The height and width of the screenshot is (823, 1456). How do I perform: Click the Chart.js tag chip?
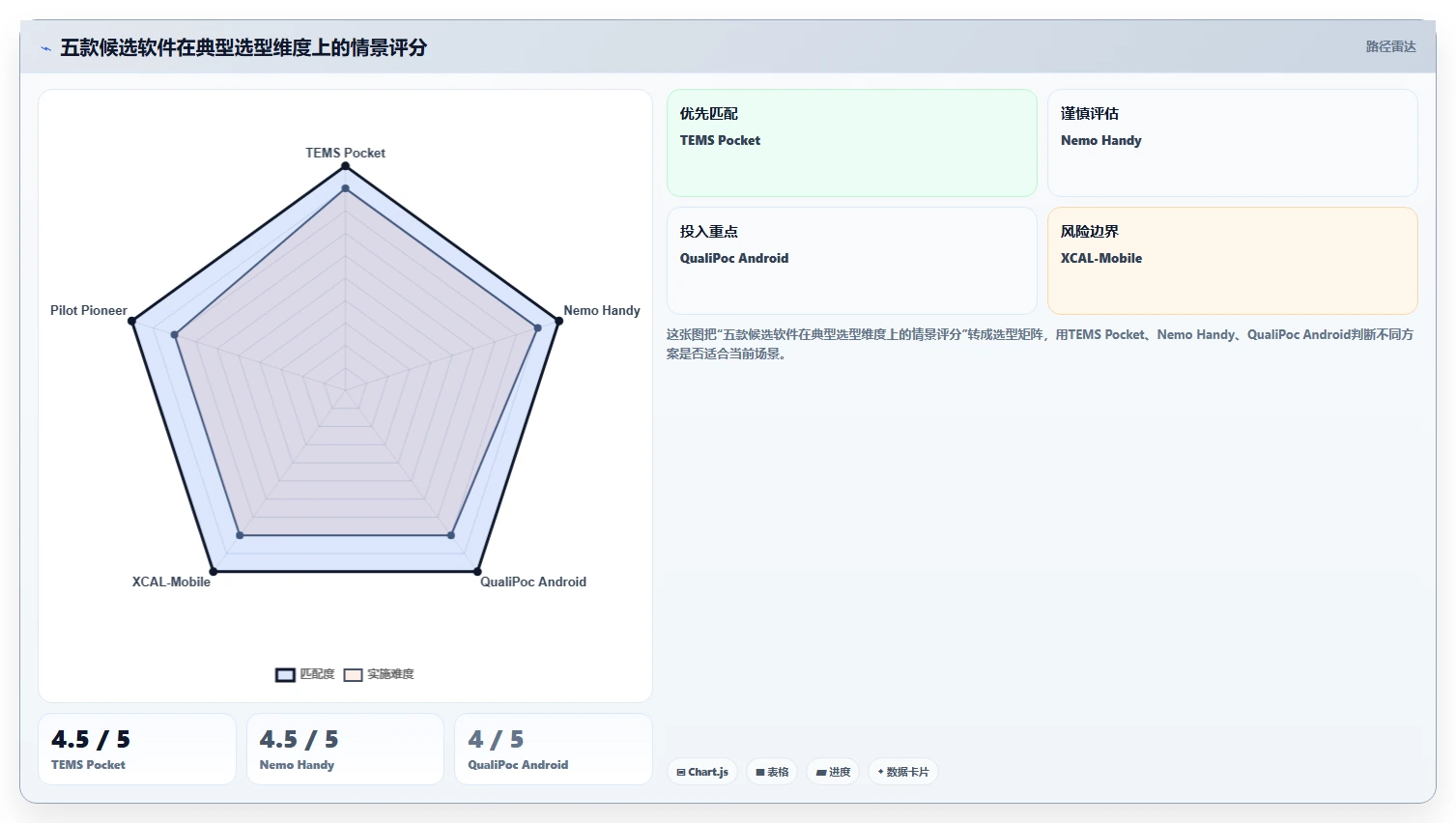coord(702,772)
